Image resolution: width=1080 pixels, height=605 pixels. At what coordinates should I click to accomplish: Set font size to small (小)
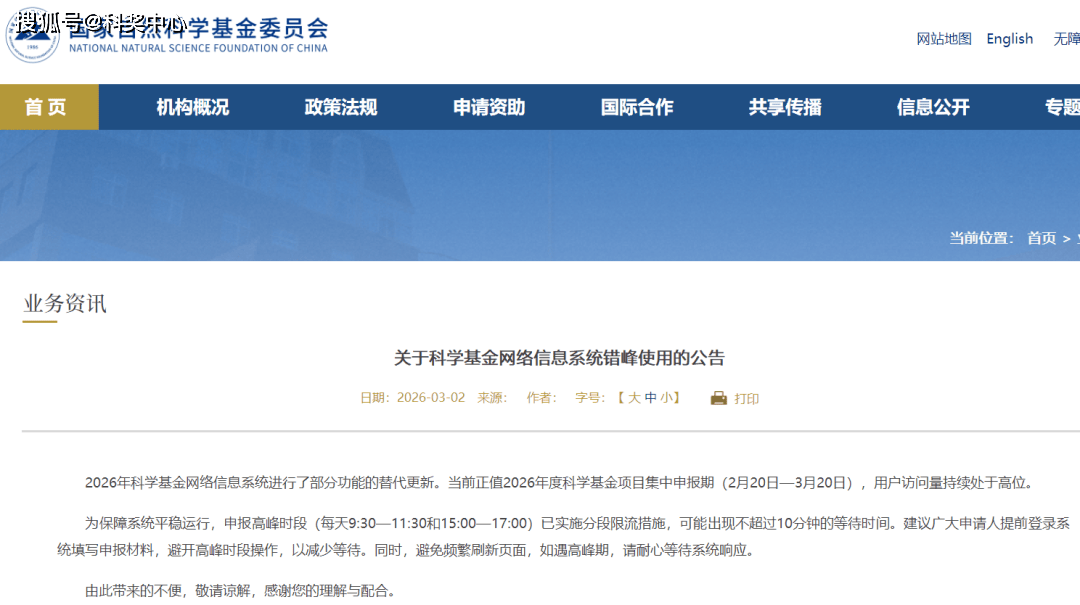pyautogui.click(x=666, y=398)
